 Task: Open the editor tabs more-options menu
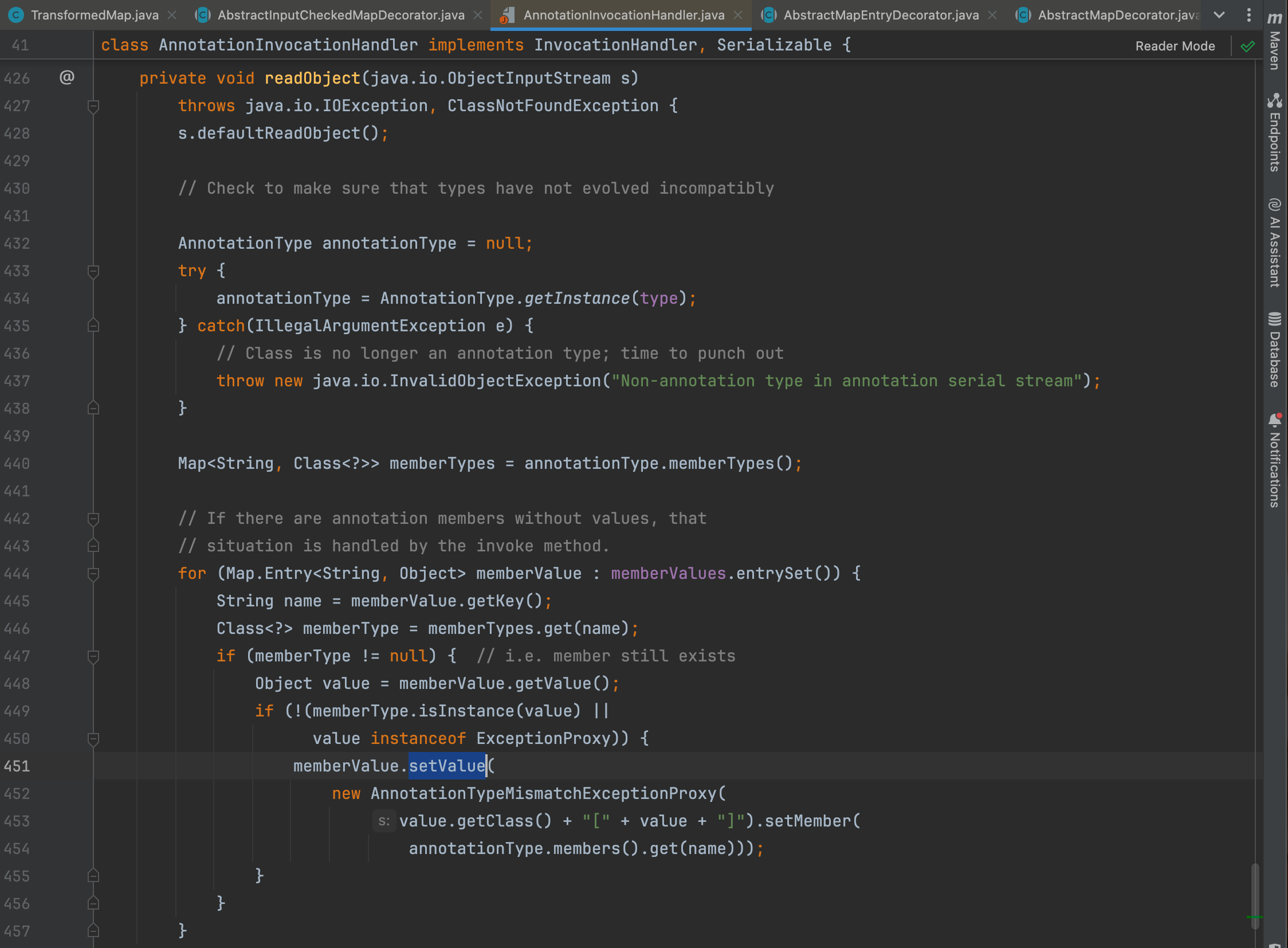(1248, 15)
